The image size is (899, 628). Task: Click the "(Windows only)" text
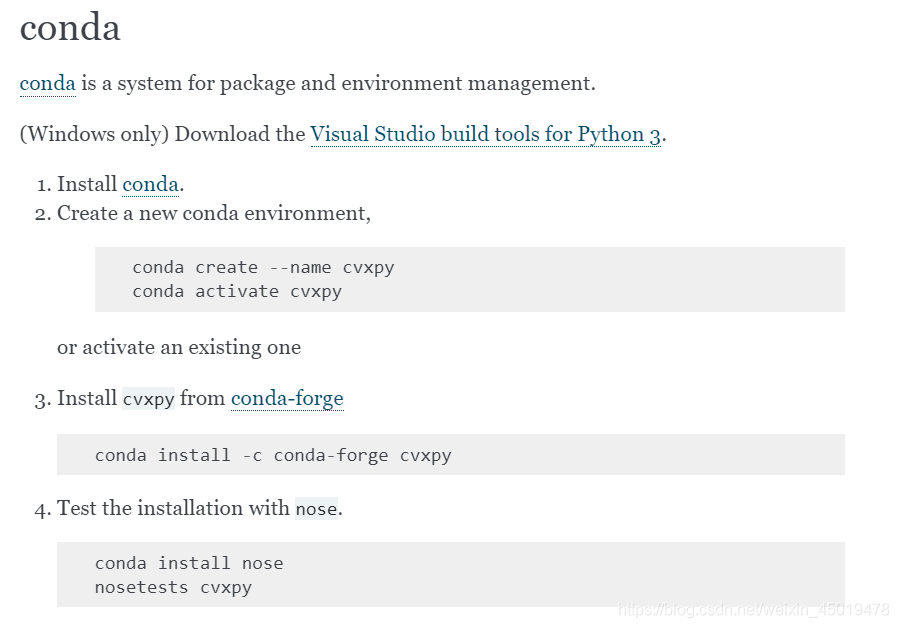tap(94, 134)
